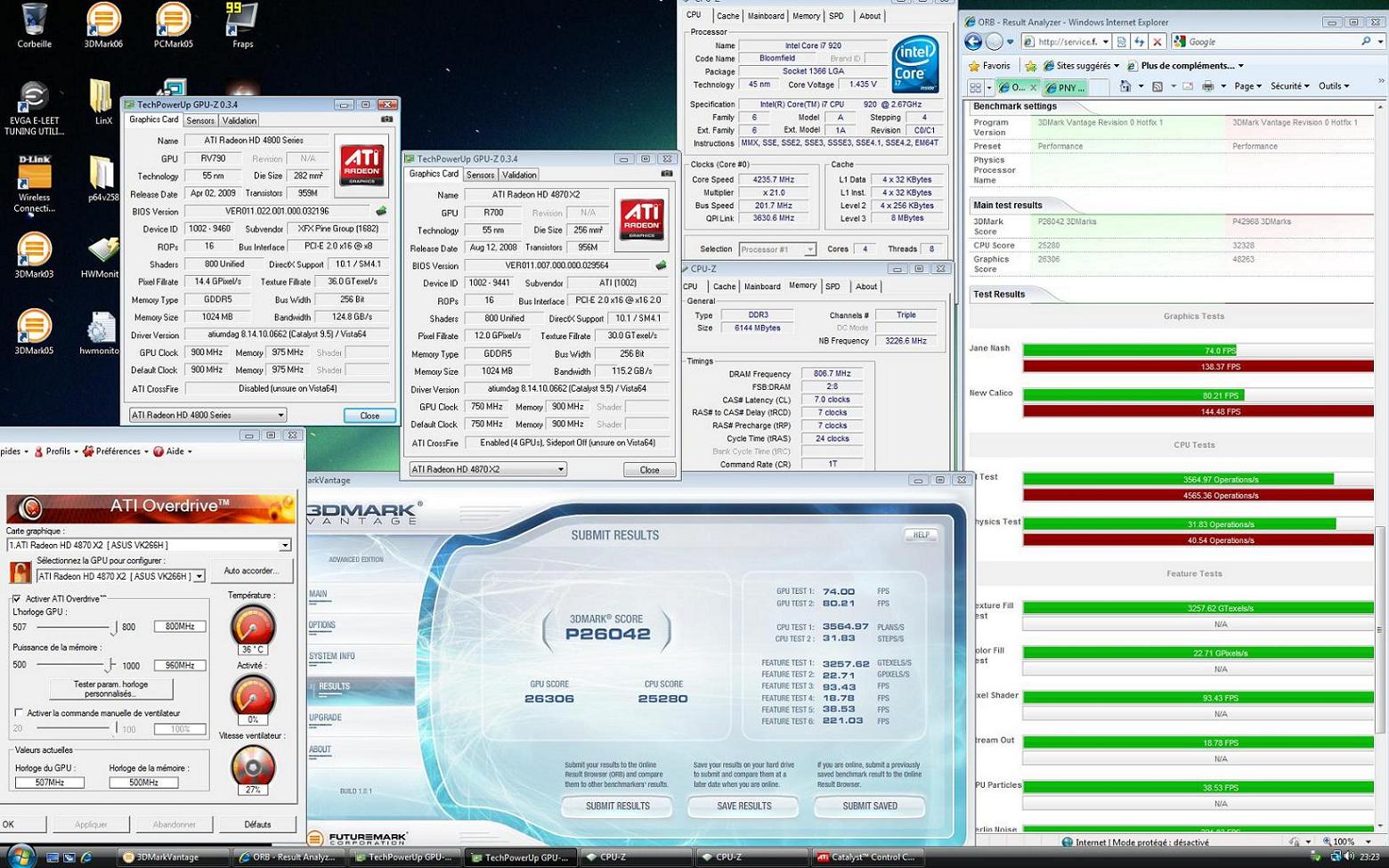1389x868 pixels.
Task: Adjust the GPU clock slider in Overdrive
Action: (x=113, y=628)
